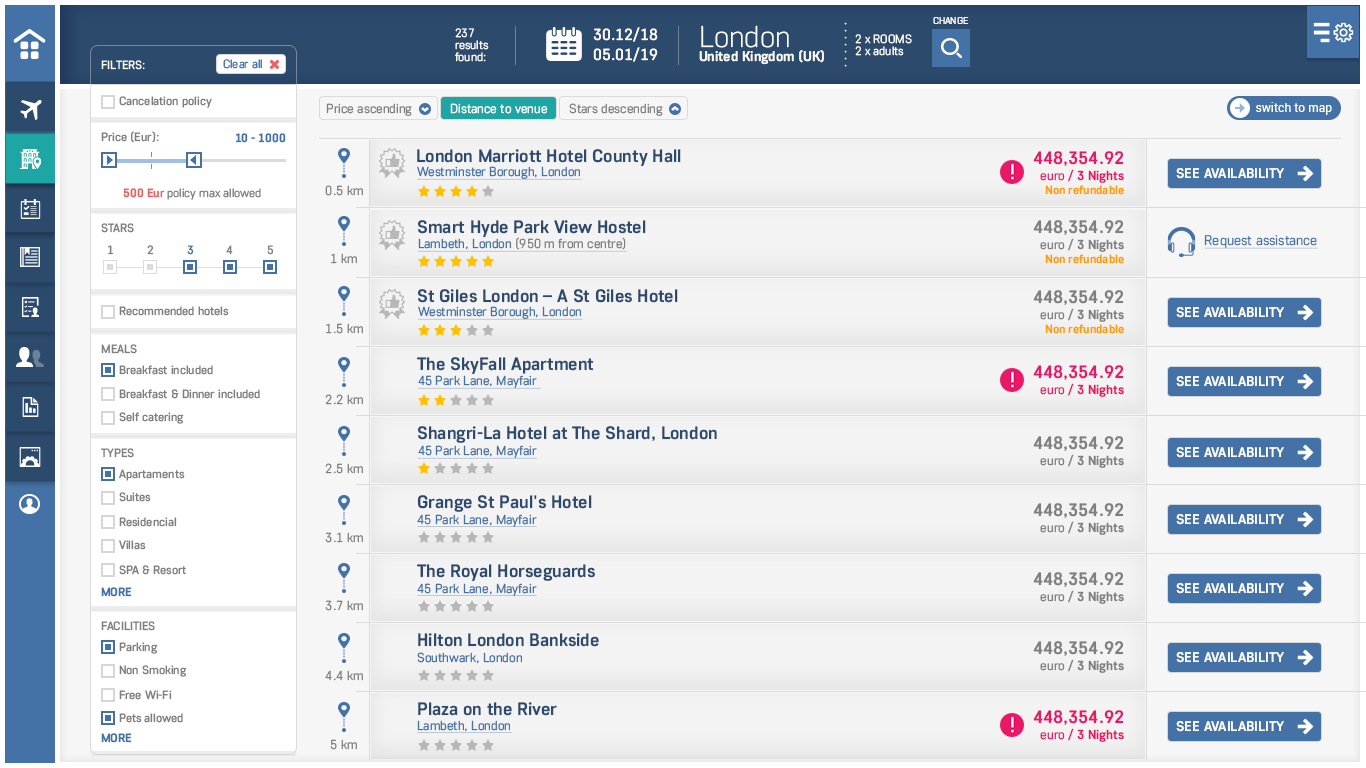Viewport: 1366px width, 768px height.
Task: Select the 1 star rating box
Action: (x=110, y=267)
